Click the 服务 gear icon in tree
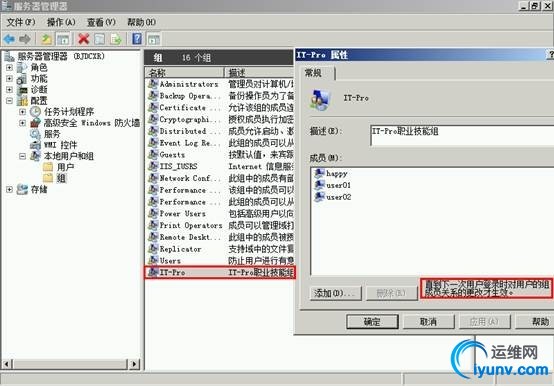Viewport: 554px width, 386px height. click(35, 134)
